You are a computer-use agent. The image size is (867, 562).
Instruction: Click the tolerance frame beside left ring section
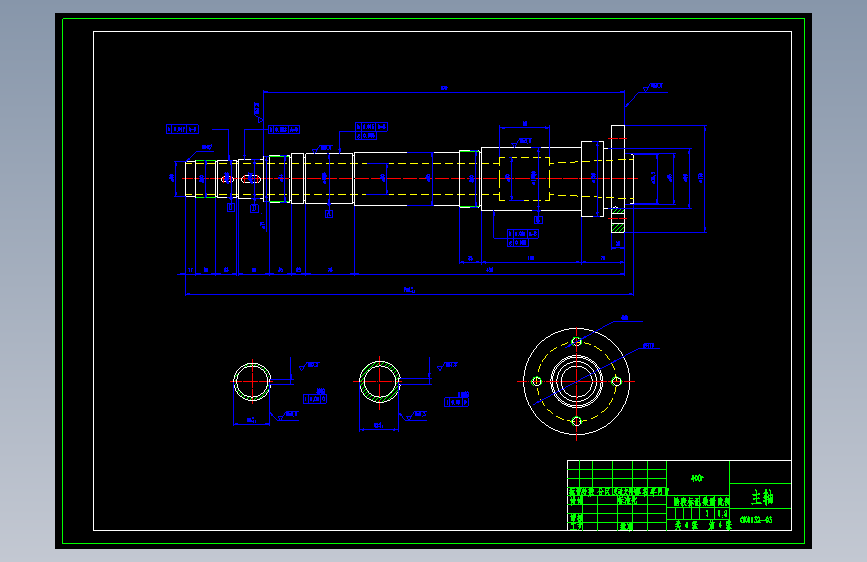pos(315,399)
